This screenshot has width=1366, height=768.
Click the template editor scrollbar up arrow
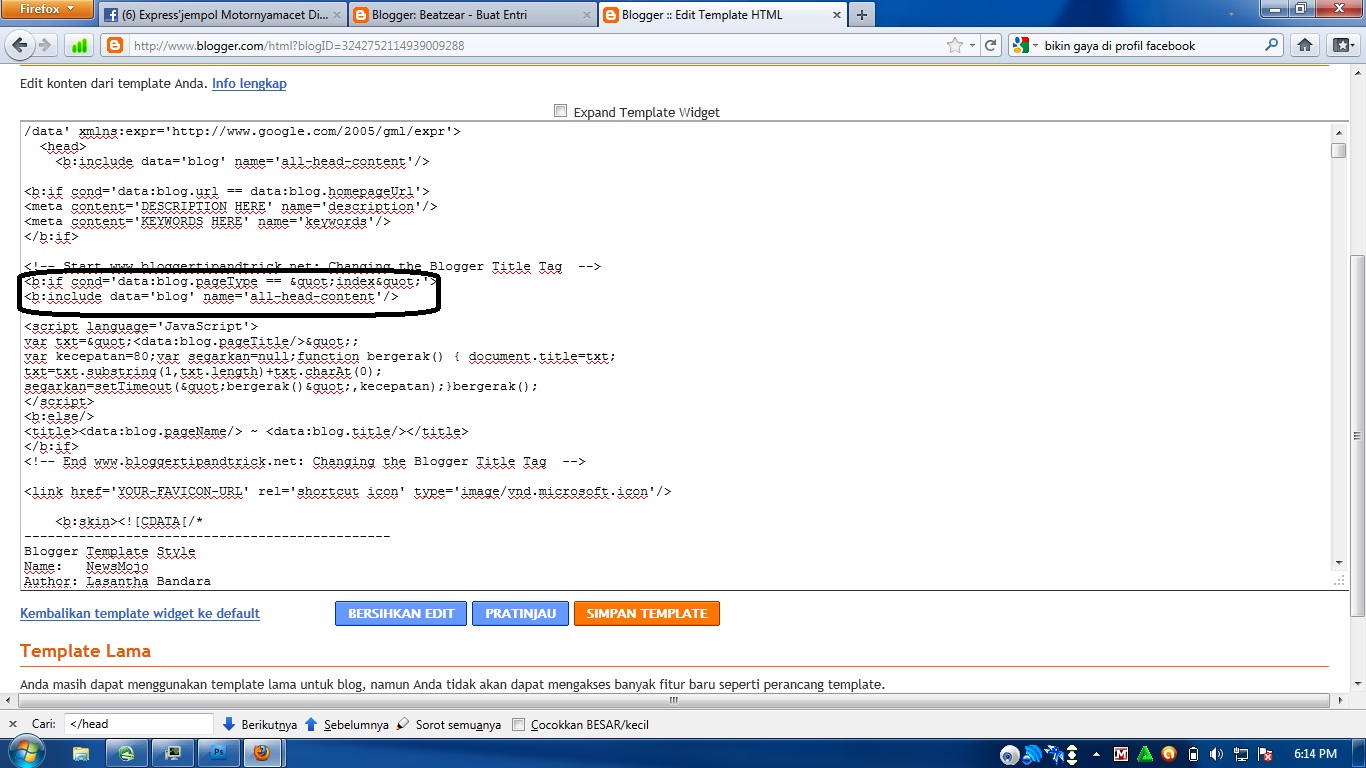click(1338, 131)
